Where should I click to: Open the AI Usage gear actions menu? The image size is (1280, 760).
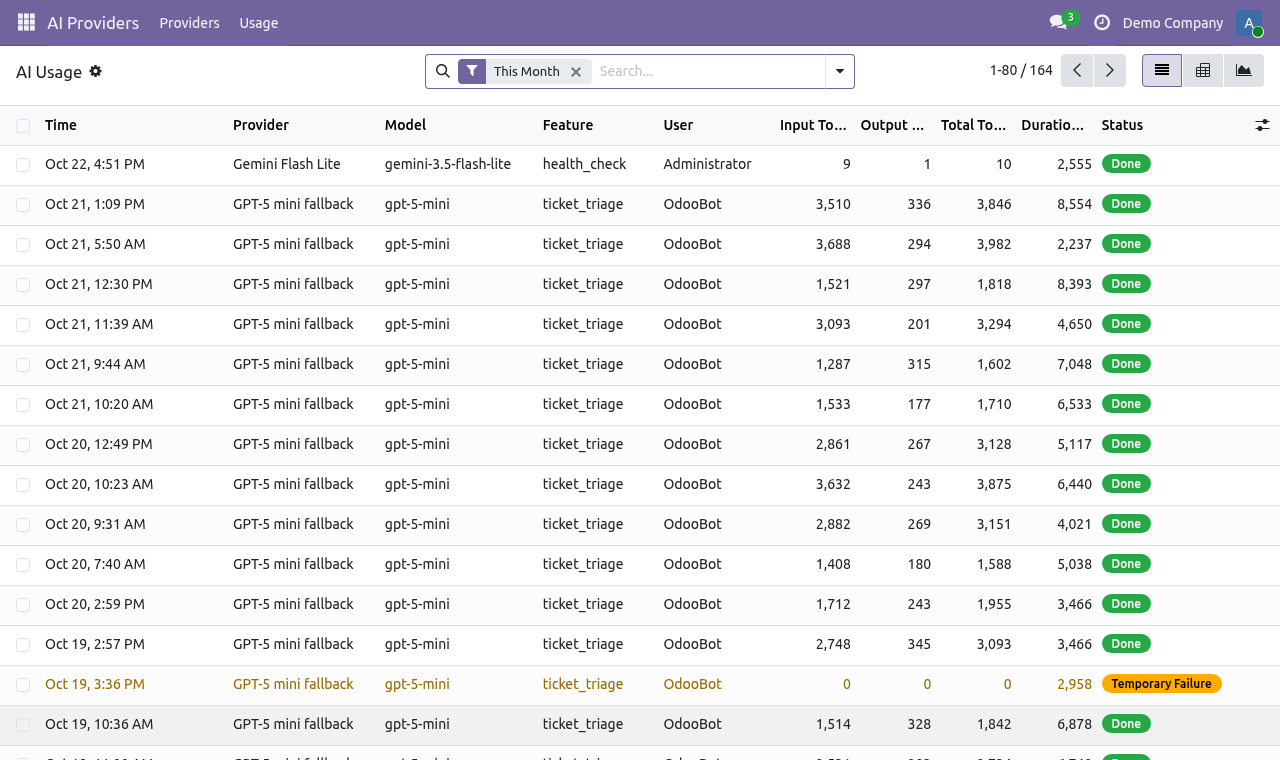[96, 71]
